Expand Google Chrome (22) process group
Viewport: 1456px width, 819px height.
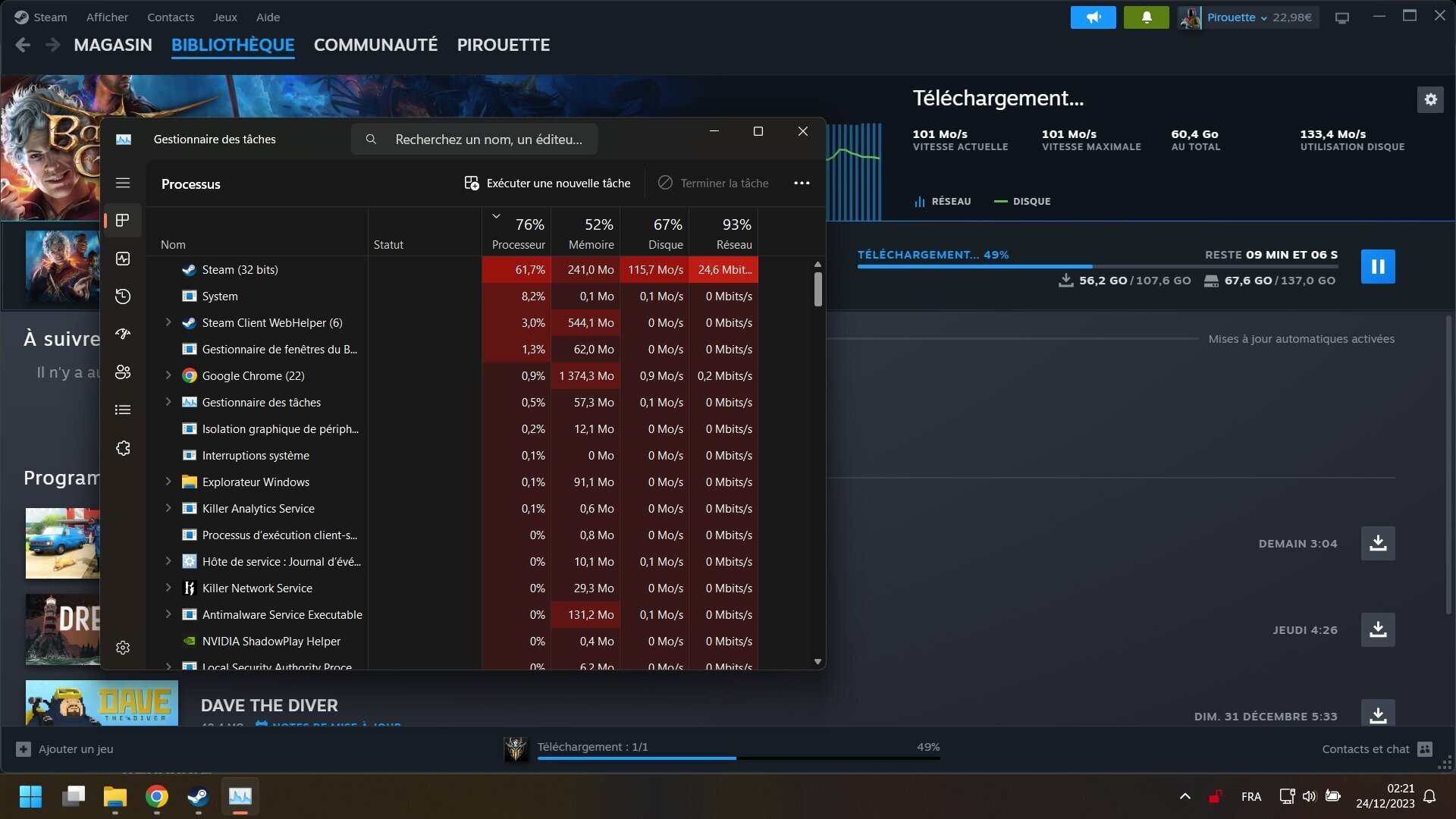[168, 375]
